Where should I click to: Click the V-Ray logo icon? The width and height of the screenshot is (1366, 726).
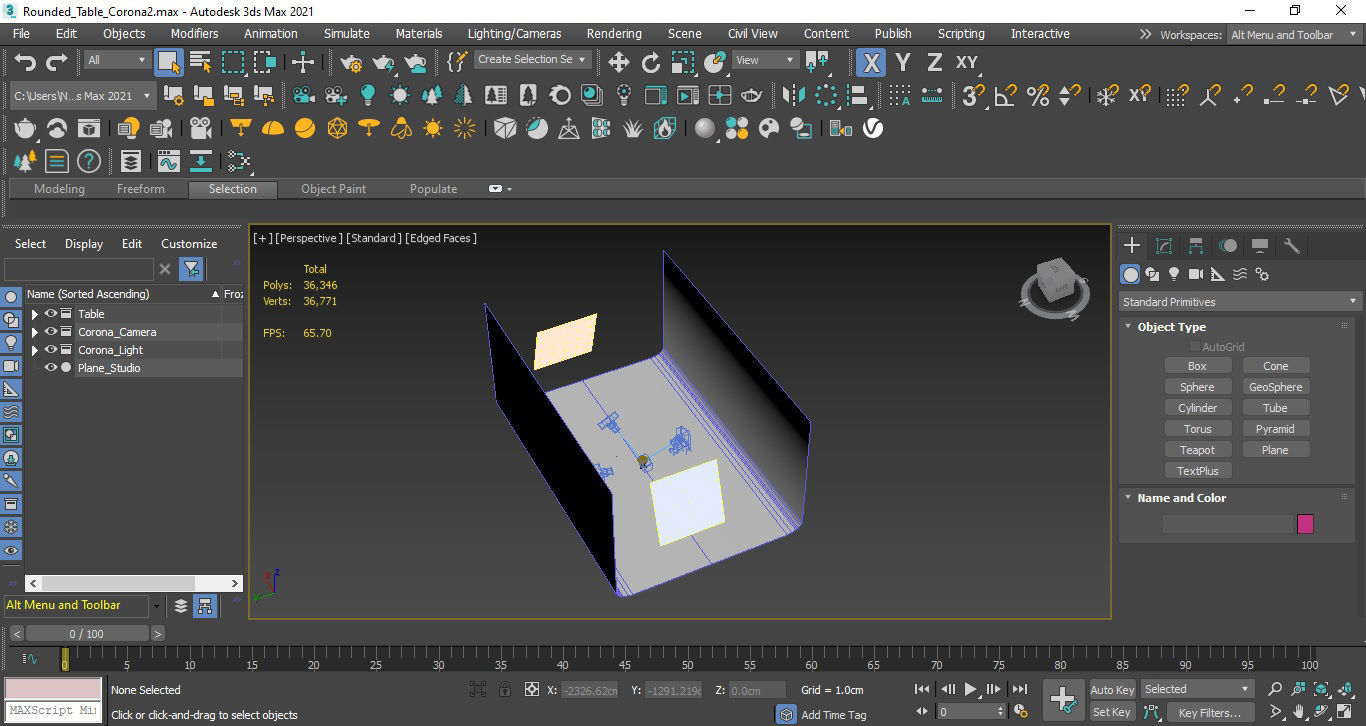tap(873, 129)
